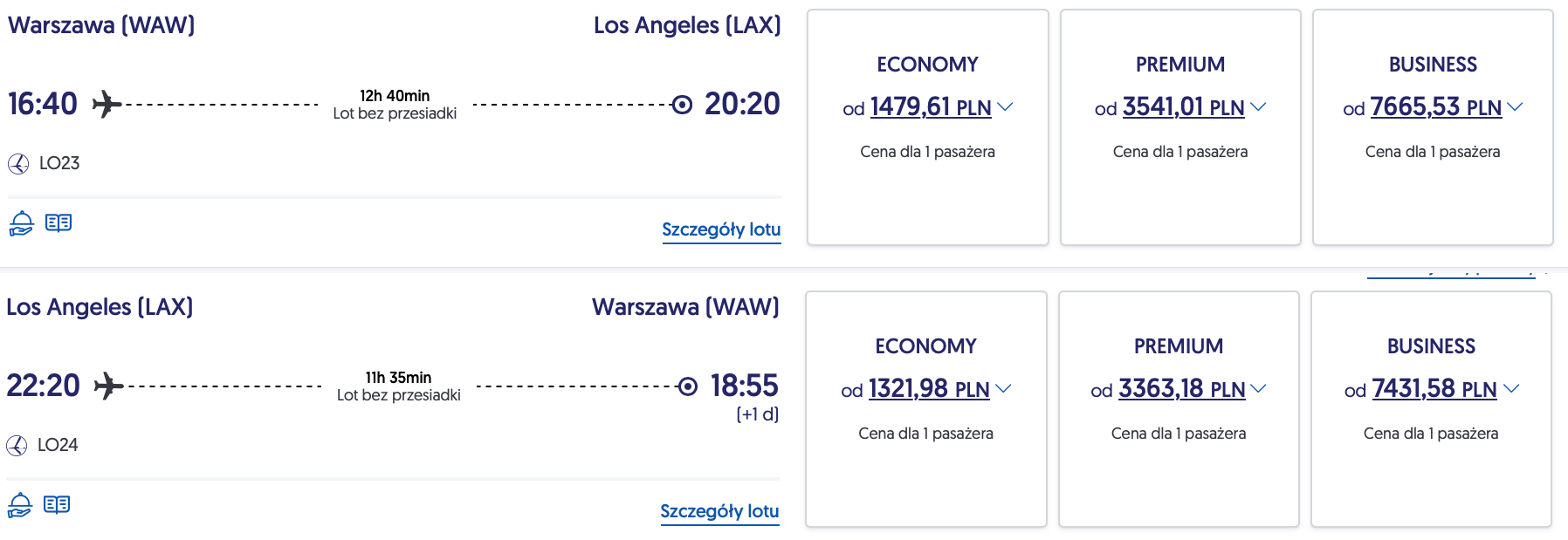Expand Business fare 7665,53 PLN chevron
1568x540 pixels.
(x=1515, y=106)
